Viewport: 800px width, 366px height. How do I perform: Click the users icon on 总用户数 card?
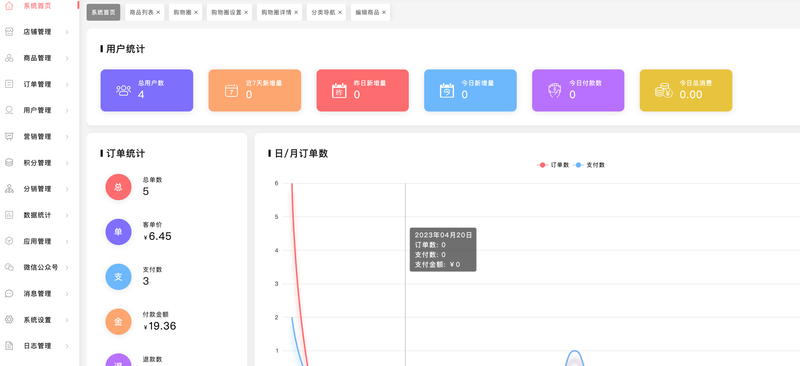pyautogui.click(x=123, y=90)
